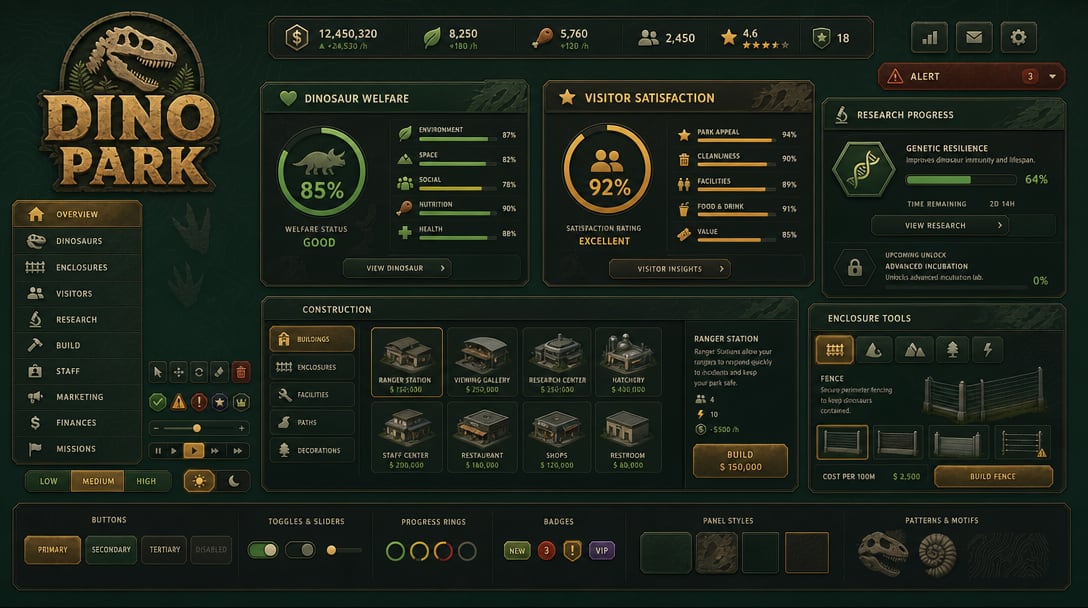1088x608 pixels.
Task: Select the rotate tool
Action: click(199, 372)
